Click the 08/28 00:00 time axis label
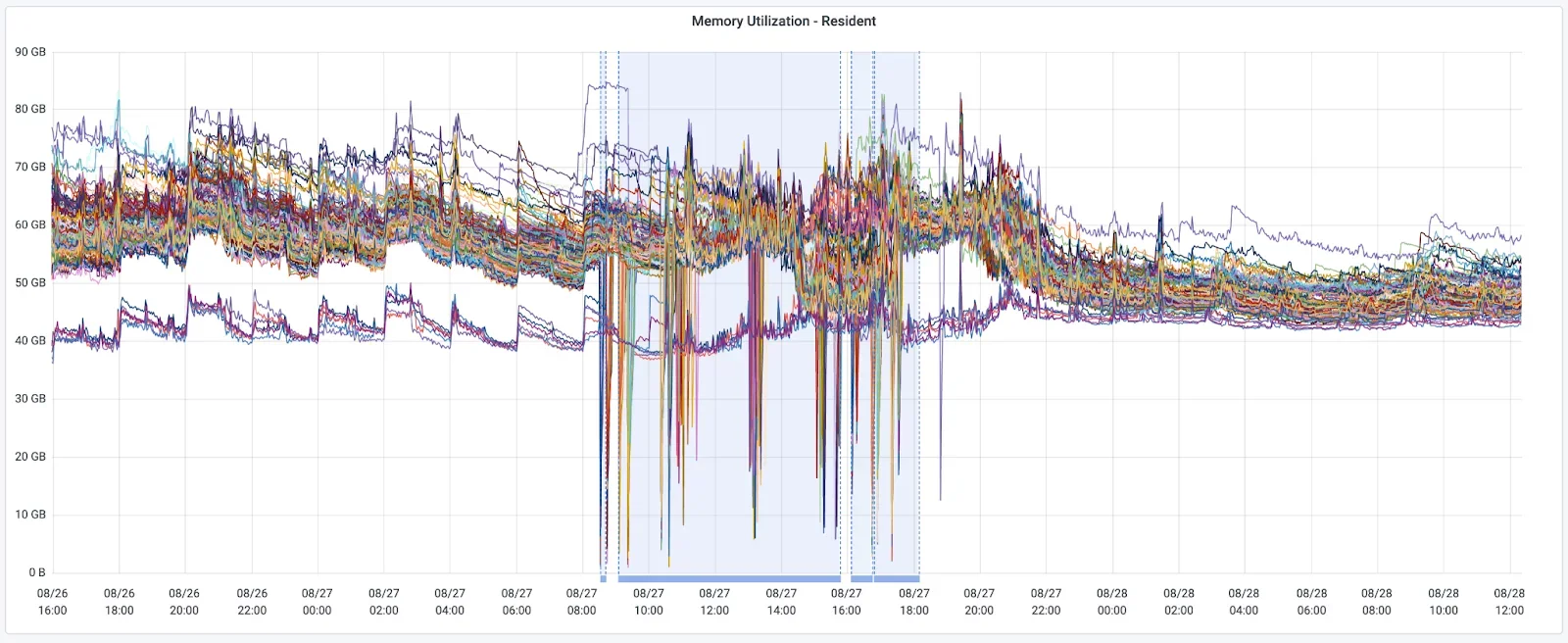This screenshot has width=1568, height=643. 1112,602
